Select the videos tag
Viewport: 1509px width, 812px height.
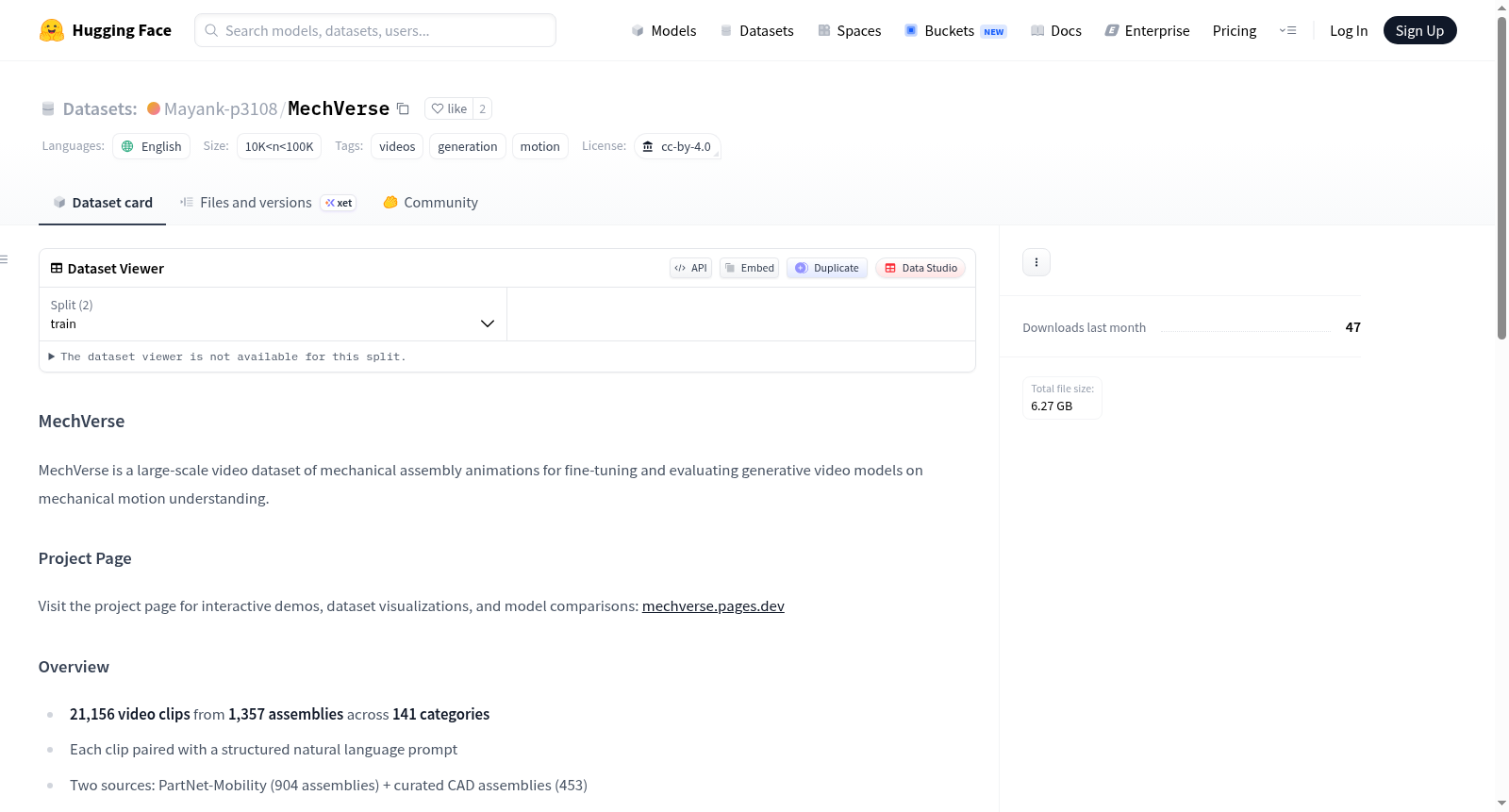pos(397,146)
